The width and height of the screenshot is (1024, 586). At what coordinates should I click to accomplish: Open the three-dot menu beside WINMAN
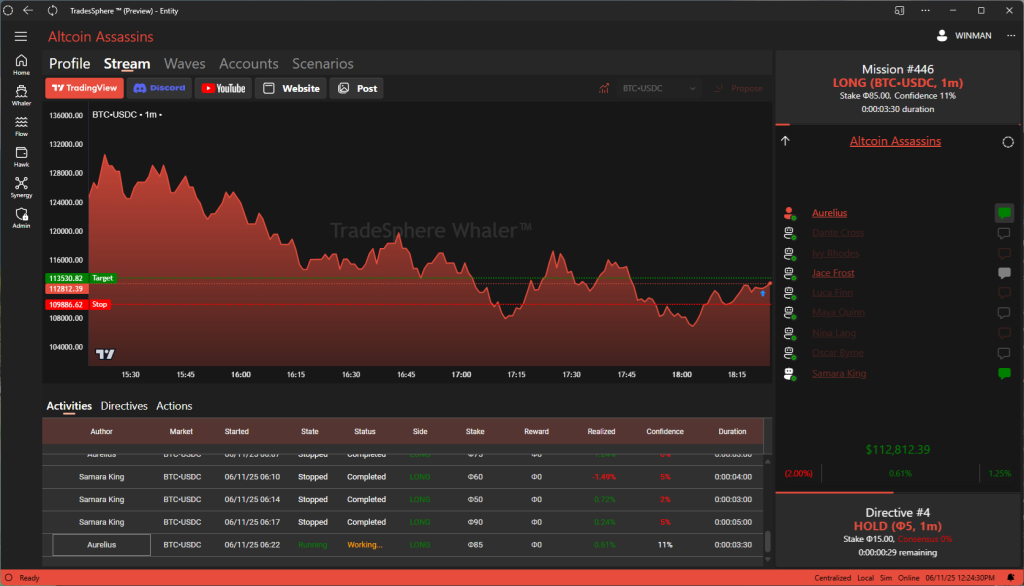[1011, 36]
